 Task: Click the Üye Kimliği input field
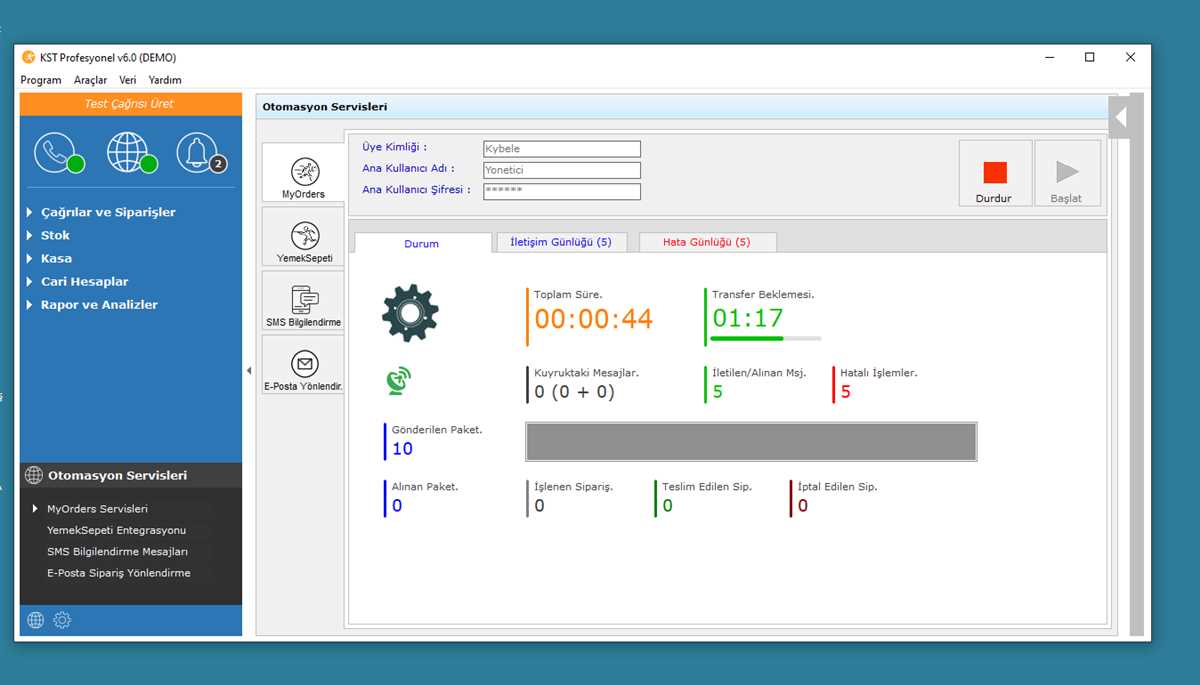point(562,149)
